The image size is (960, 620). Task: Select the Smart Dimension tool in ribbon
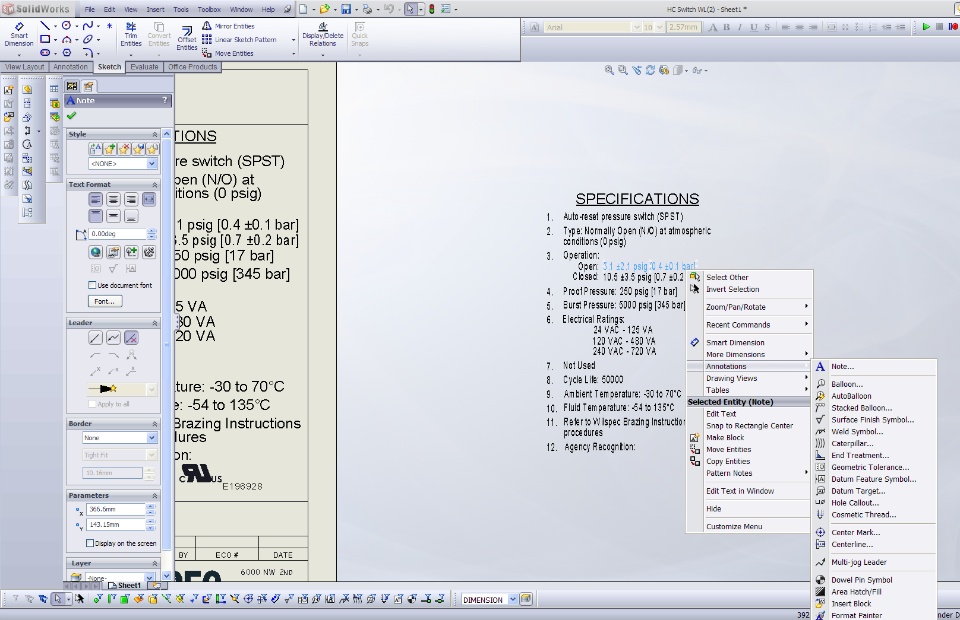18,35
